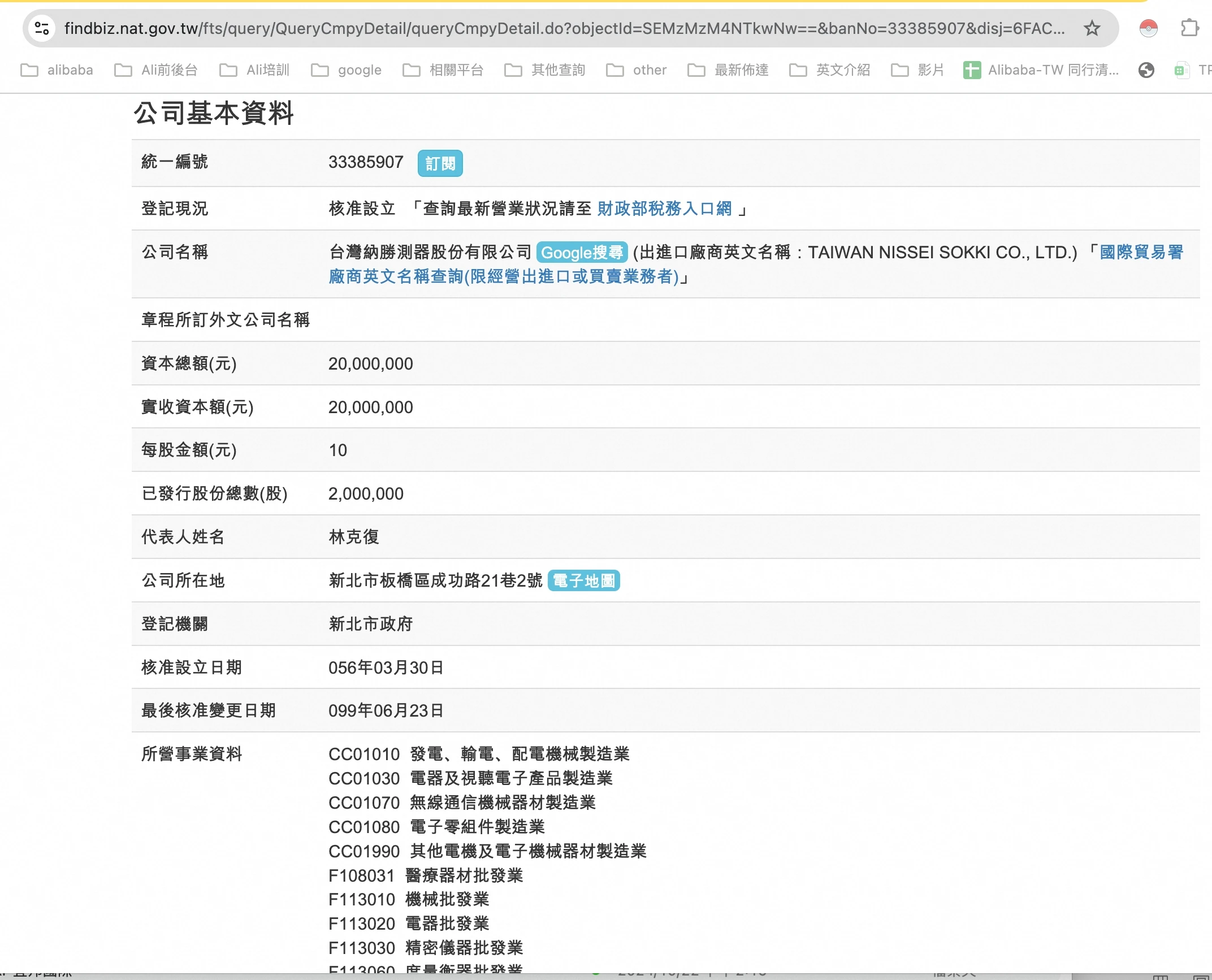The height and width of the screenshot is (980, 1212).
Task: Follow the 財政部稅務入口網 link
Action: pos(664,209)
